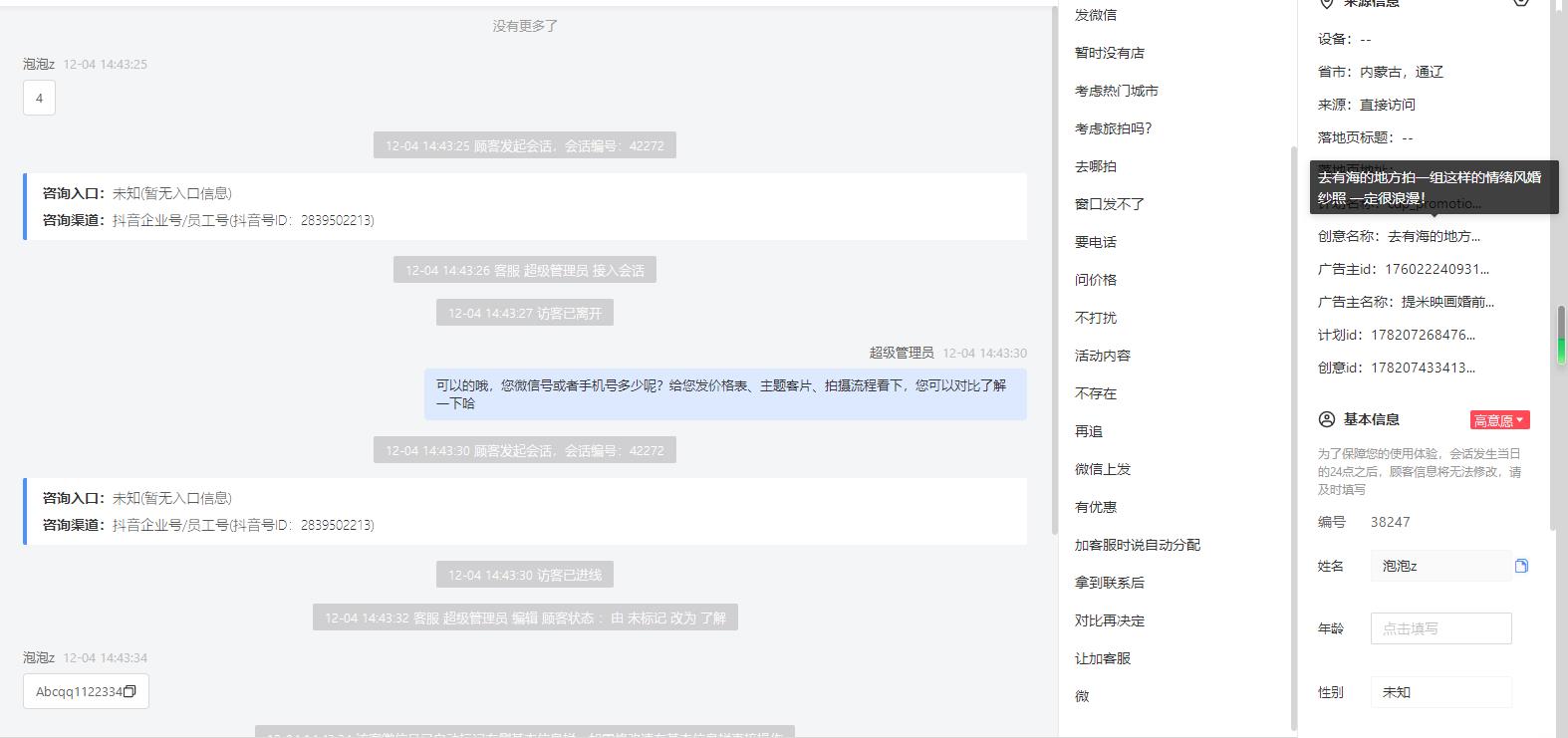Image resolution: width=1568 pixels, height=738 pixels.
Task: Click the 来源 value 直接访问
Action: [1388, 105]
